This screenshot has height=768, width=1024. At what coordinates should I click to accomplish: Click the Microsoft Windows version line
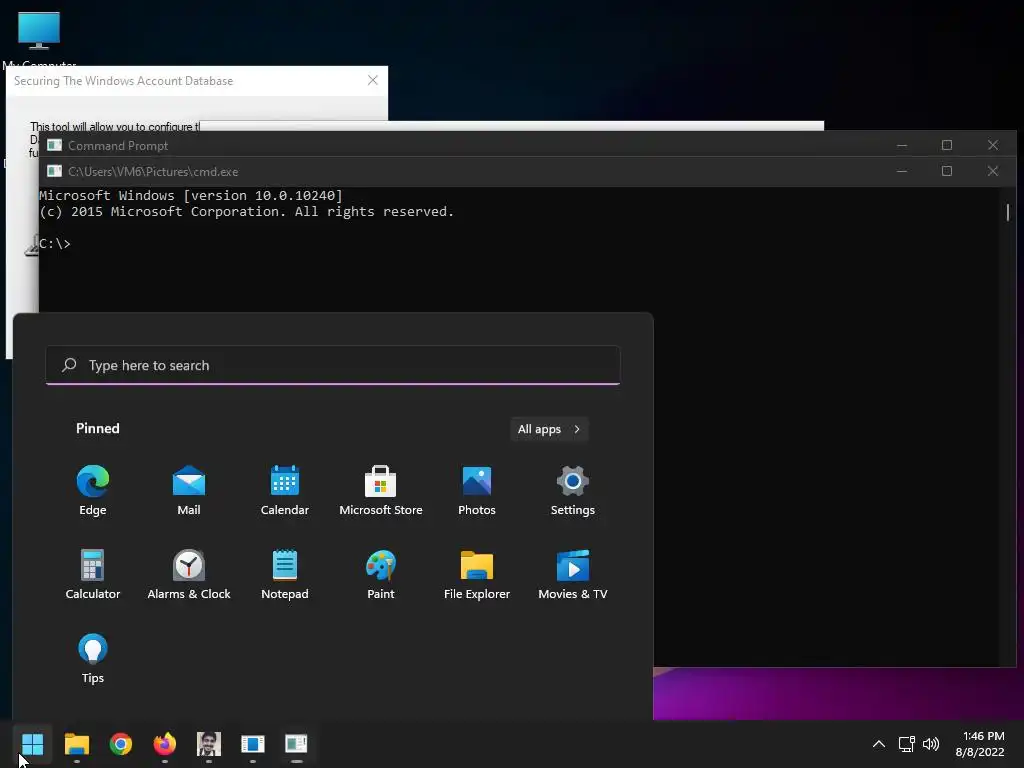tap(191, 195)
